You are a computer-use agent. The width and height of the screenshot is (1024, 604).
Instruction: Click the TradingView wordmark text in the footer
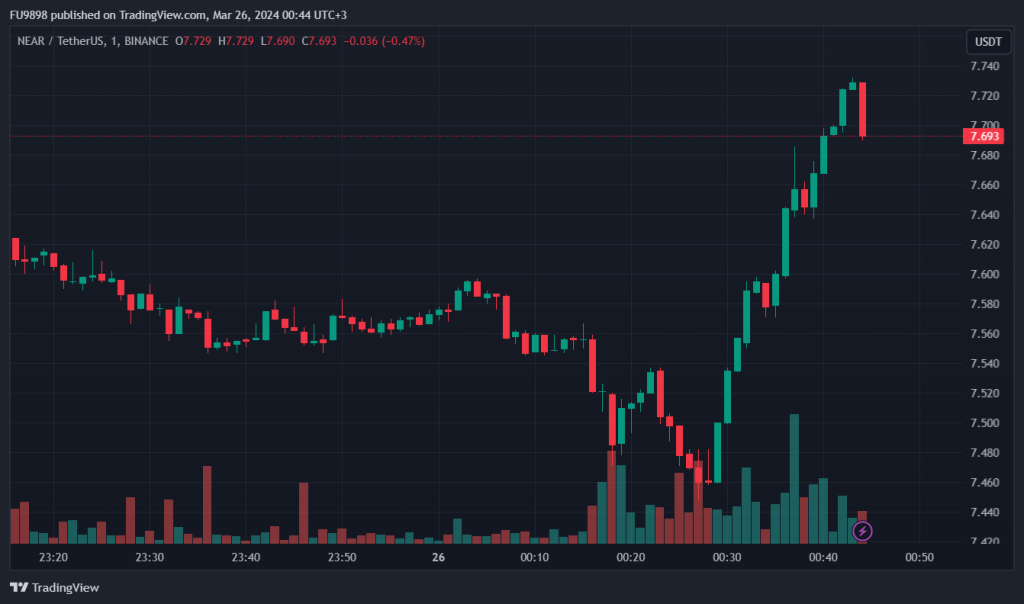pos(66,587)
